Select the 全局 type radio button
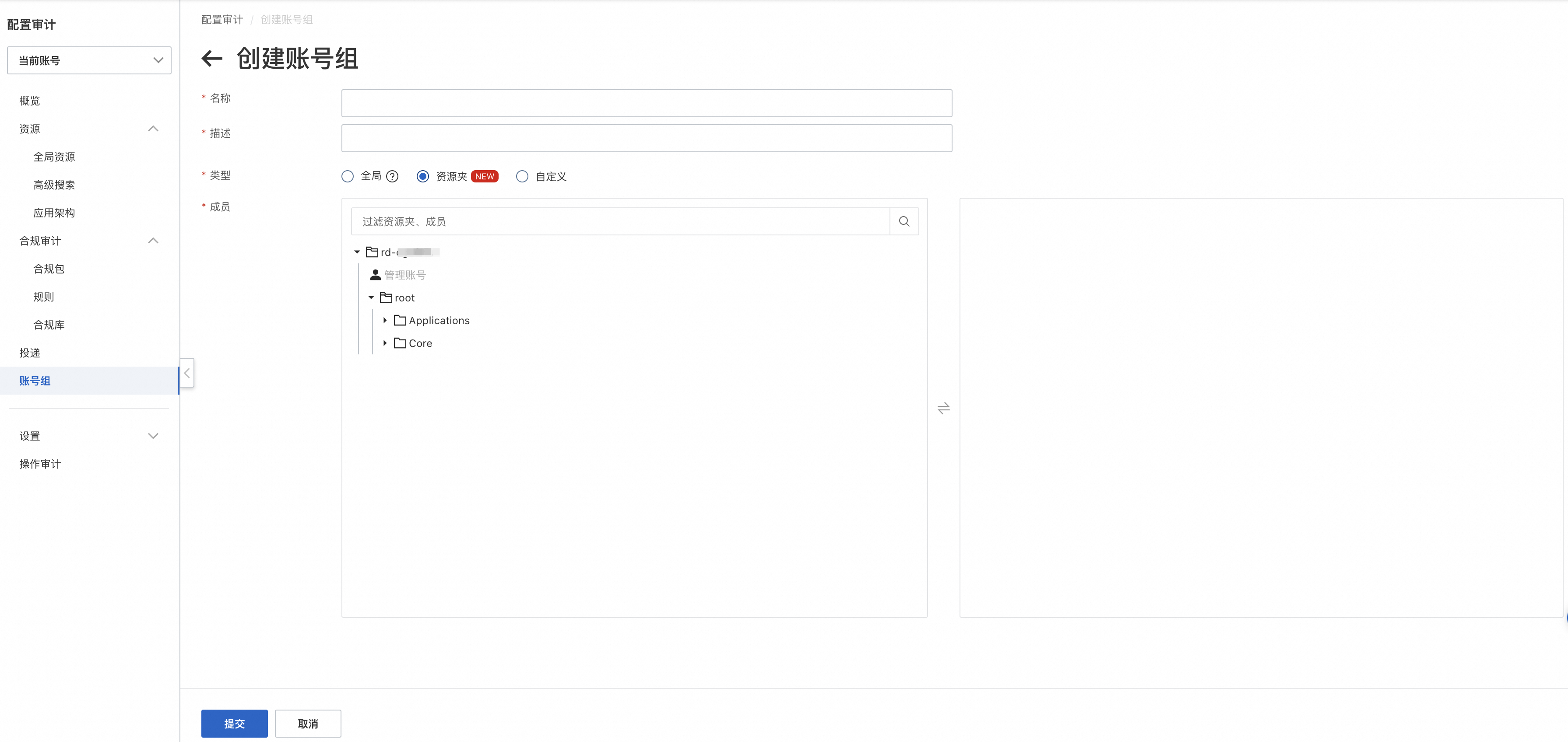Image resolution: width=1568 pixels, height=742 pixels. [348, 176]
